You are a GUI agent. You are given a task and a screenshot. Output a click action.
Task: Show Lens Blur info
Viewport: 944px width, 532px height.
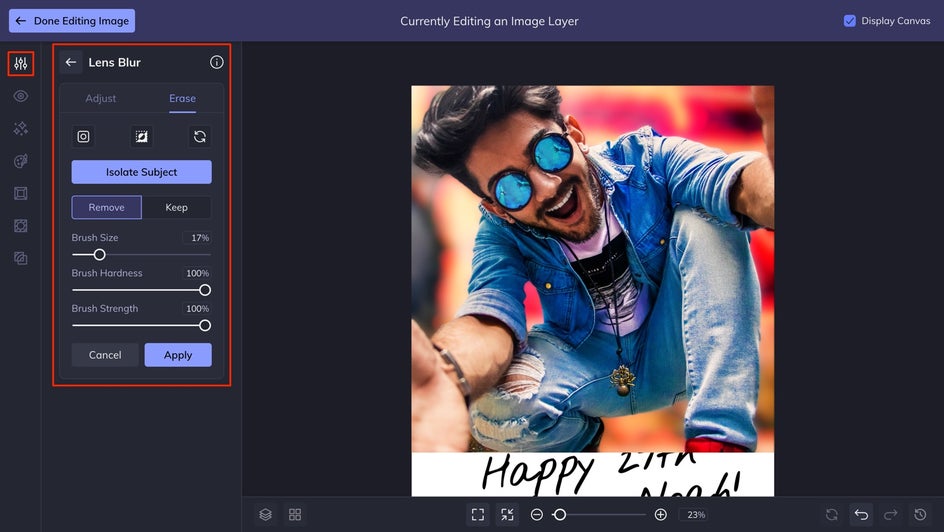coord(217,62)
